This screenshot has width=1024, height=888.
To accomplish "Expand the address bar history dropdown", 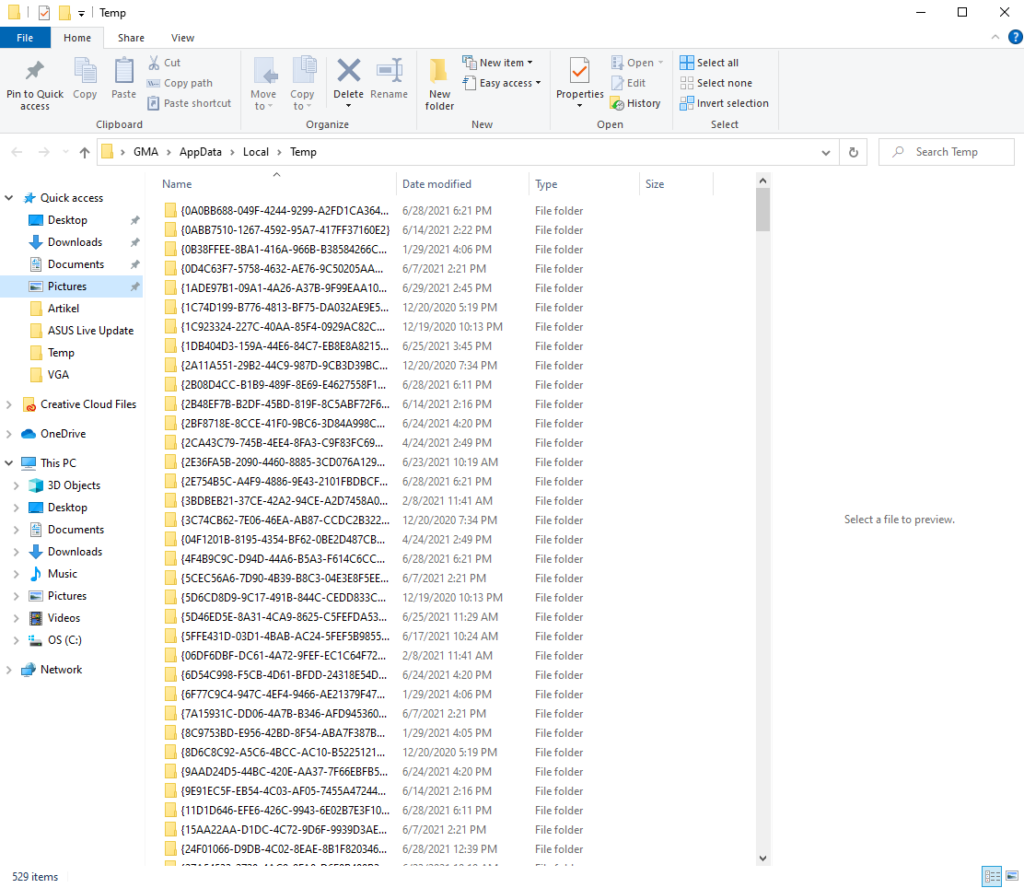I will 826,152.
